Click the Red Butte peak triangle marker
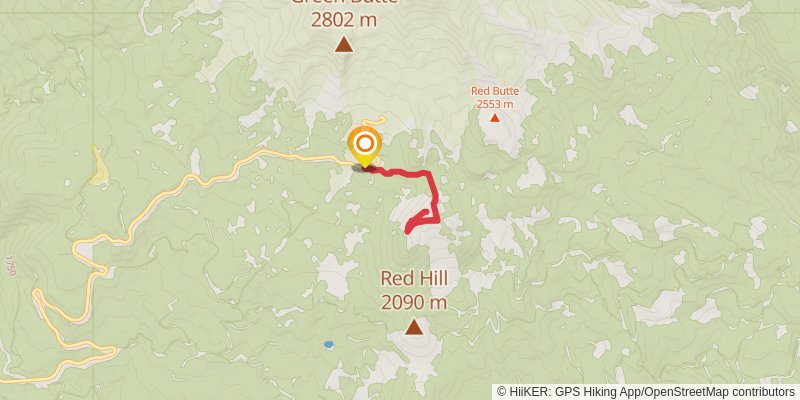The height and width of the screenshot is (400, 800). tap(494, 118)
